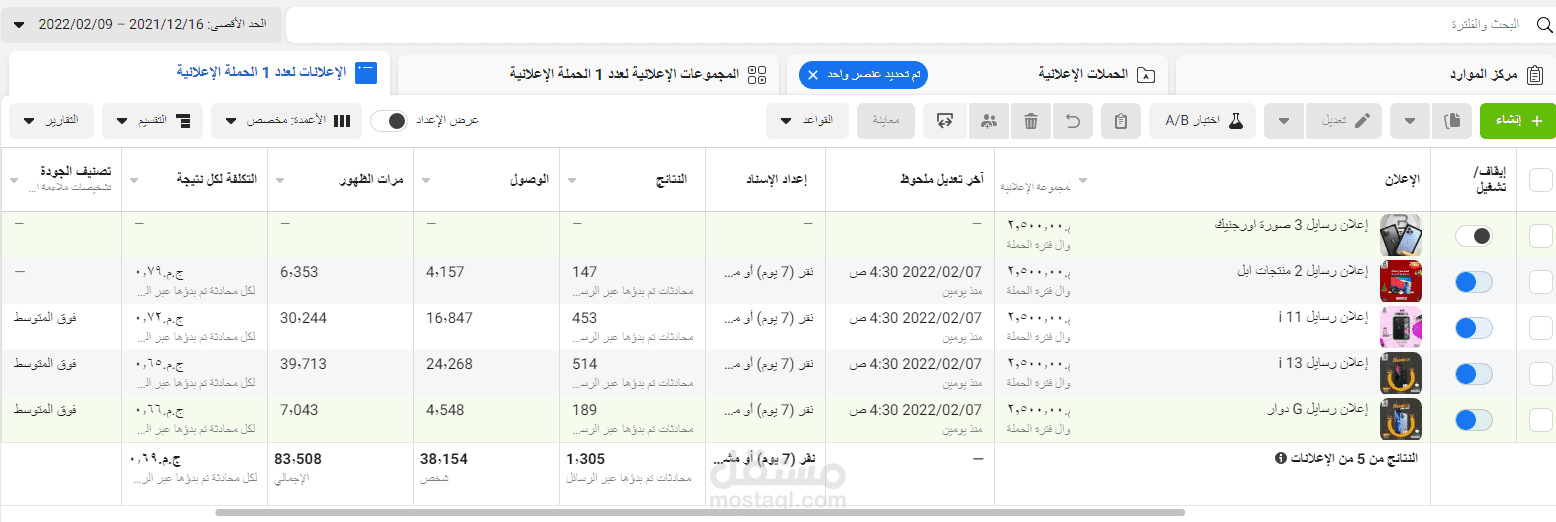
Task: Click the trash delete icon
Action: pos(1031,121)
